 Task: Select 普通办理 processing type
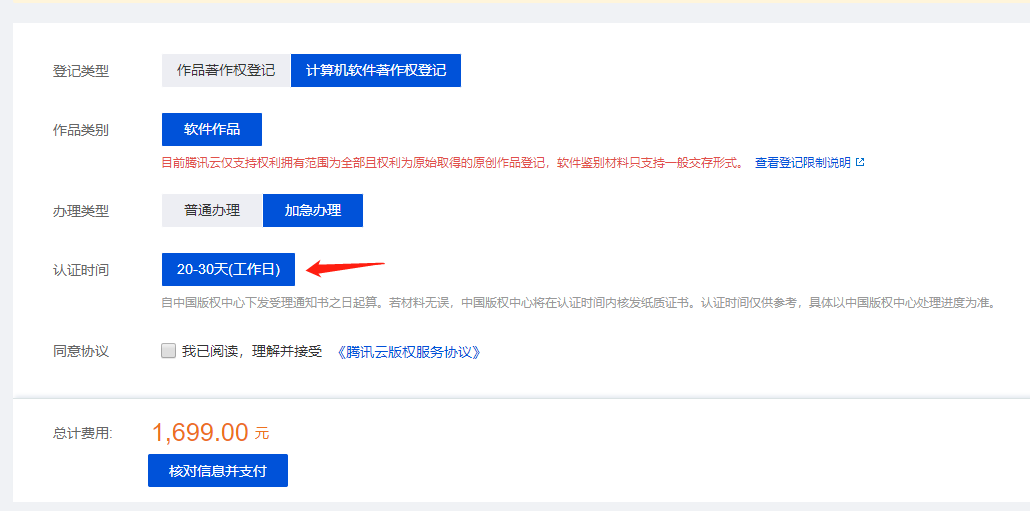coord(212,211)
